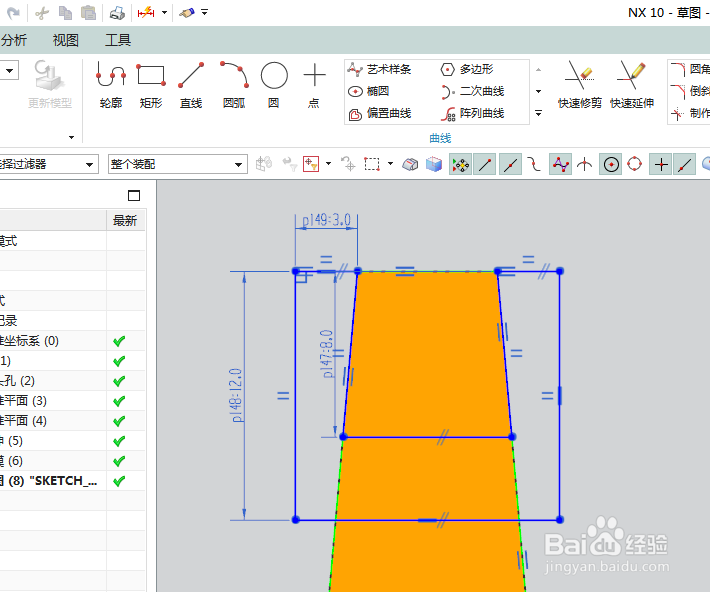Click the 圆角 fillet tool icon
The image size is (710, 592).
pyautogui.click(x=678, y=69)
